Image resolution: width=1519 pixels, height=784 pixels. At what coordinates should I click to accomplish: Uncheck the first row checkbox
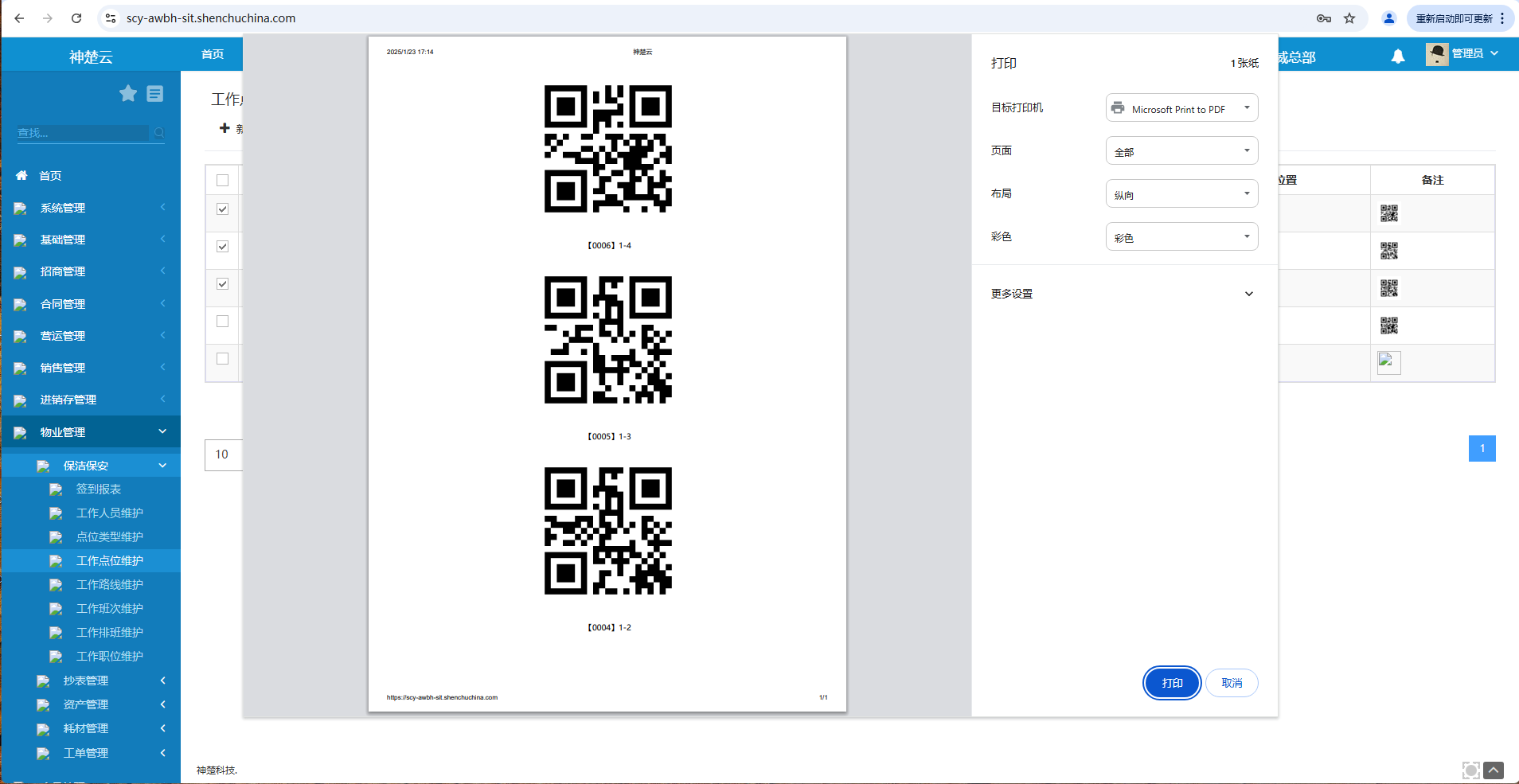223,209
